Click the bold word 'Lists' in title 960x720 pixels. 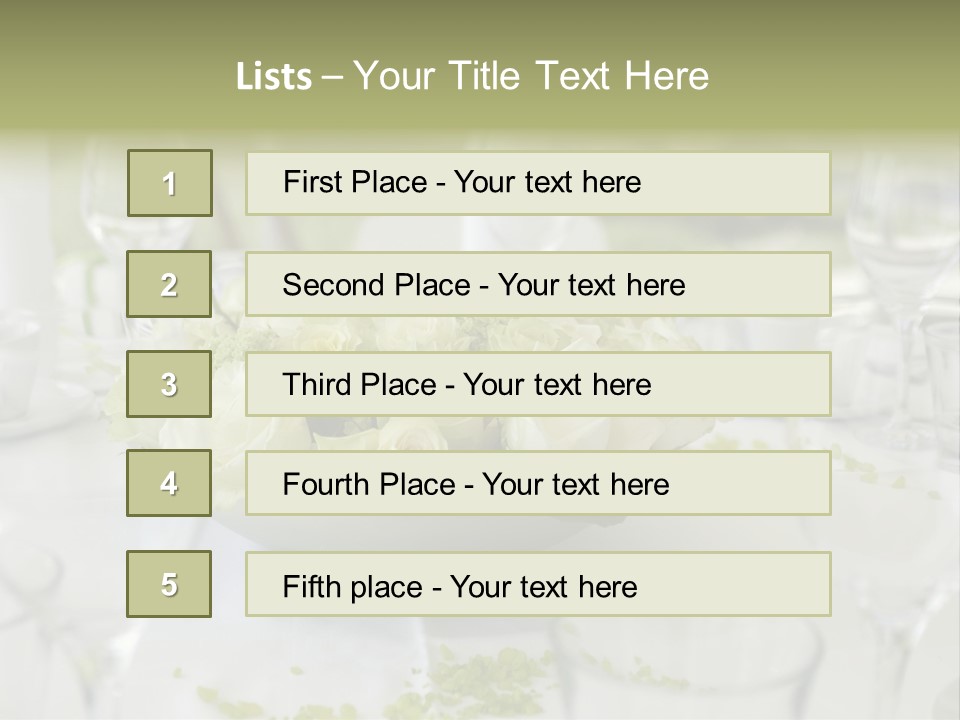pyautogui.click(x=274, y=77)
